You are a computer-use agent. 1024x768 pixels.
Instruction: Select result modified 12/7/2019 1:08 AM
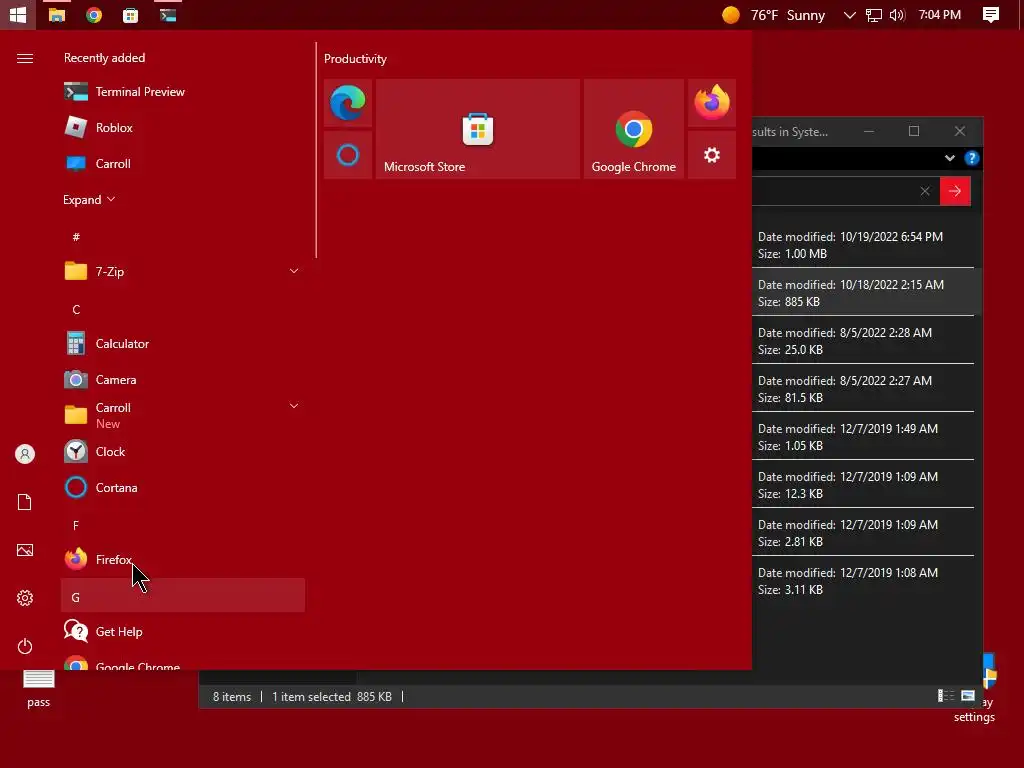point(863,581)
